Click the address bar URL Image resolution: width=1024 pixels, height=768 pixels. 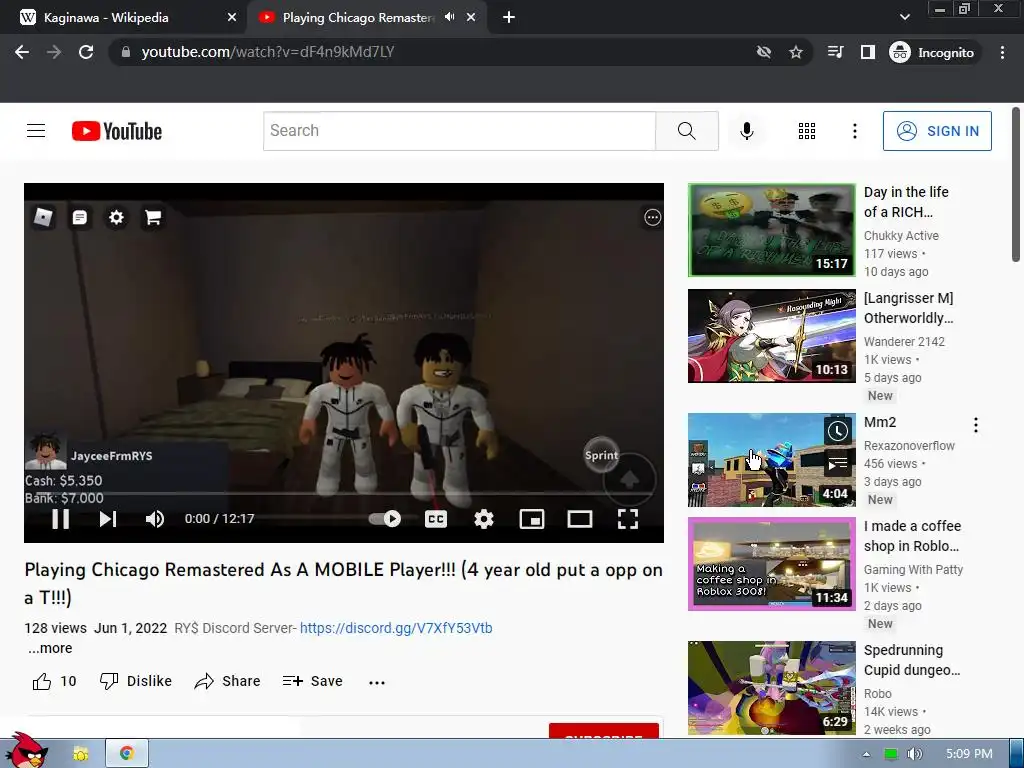(x=268, y=52)
